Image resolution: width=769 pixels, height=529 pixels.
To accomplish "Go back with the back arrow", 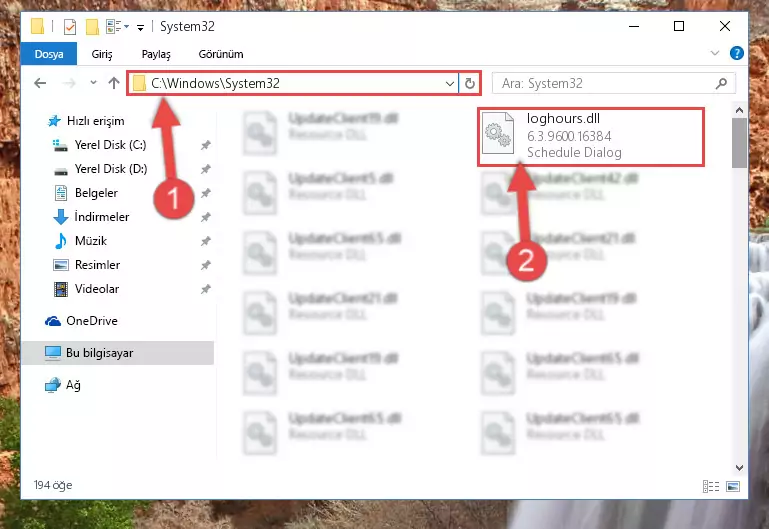I will pyautogui.click(x=40, y=83).
